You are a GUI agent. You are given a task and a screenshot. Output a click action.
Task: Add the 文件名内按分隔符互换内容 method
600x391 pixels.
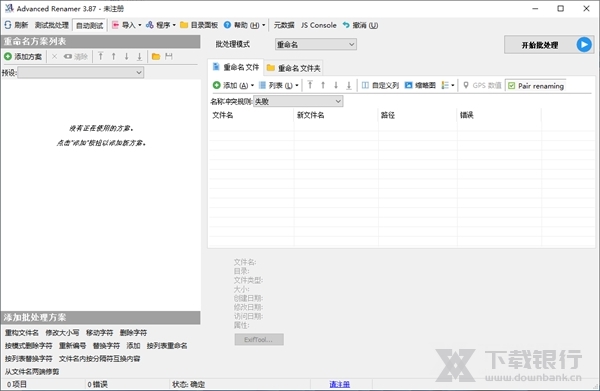tap(99, 359)
